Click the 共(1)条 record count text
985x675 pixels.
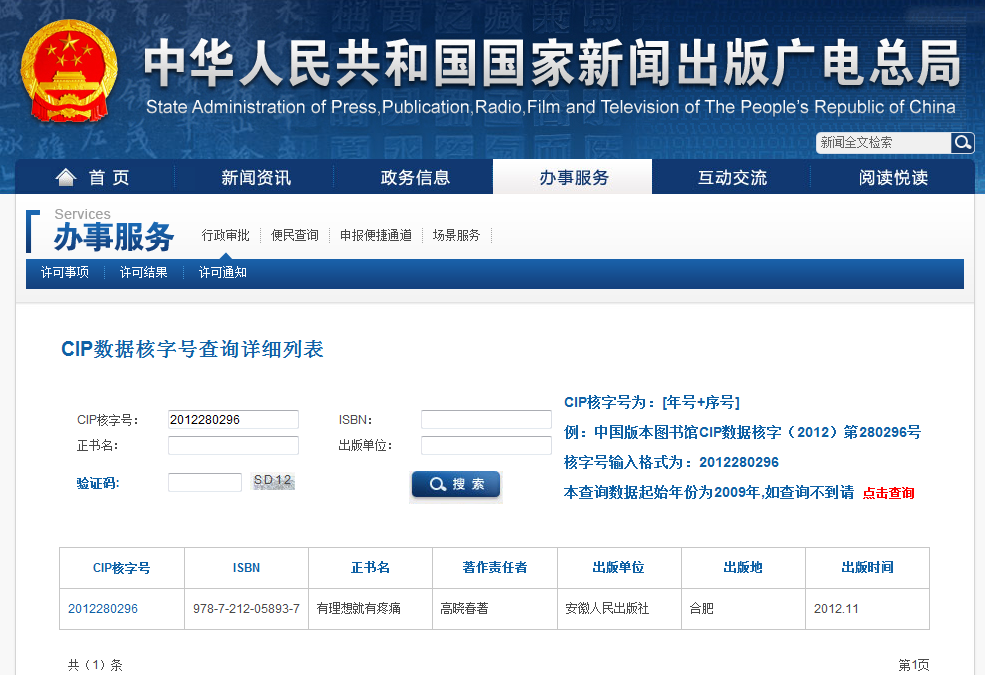(95, 665)
